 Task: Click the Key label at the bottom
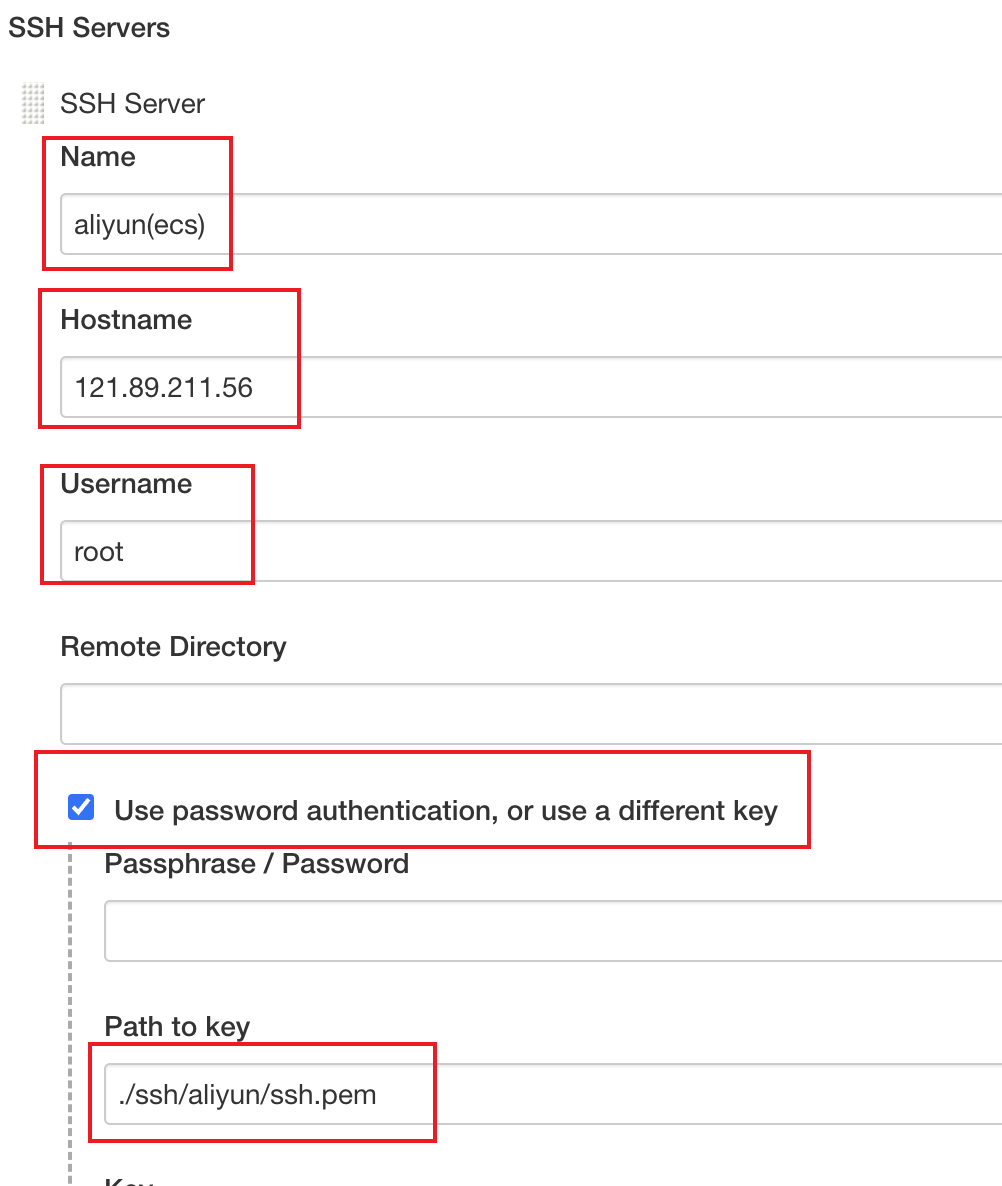click(126, 1180)
